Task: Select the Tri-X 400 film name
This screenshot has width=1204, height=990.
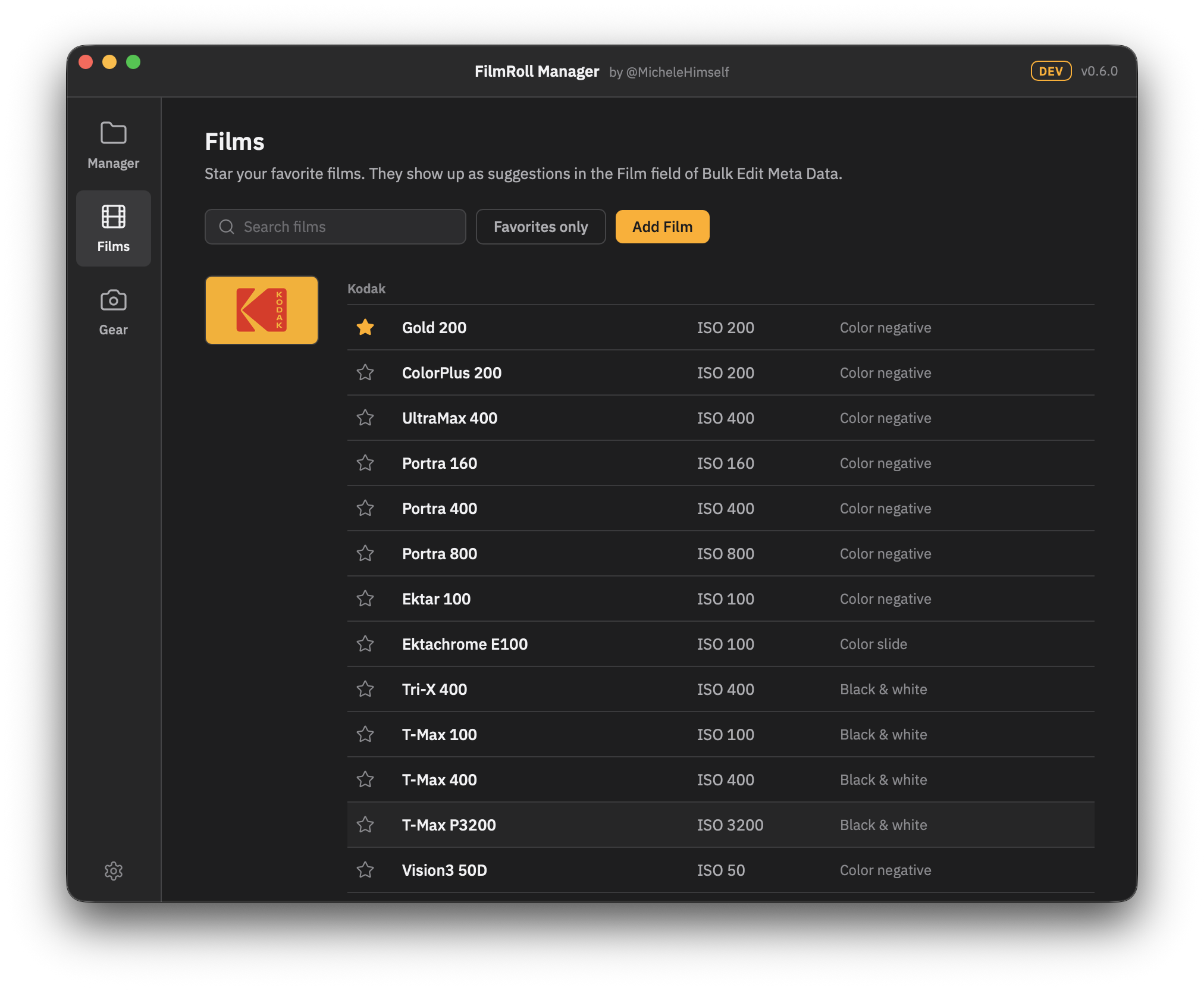Action: (434, 690)
